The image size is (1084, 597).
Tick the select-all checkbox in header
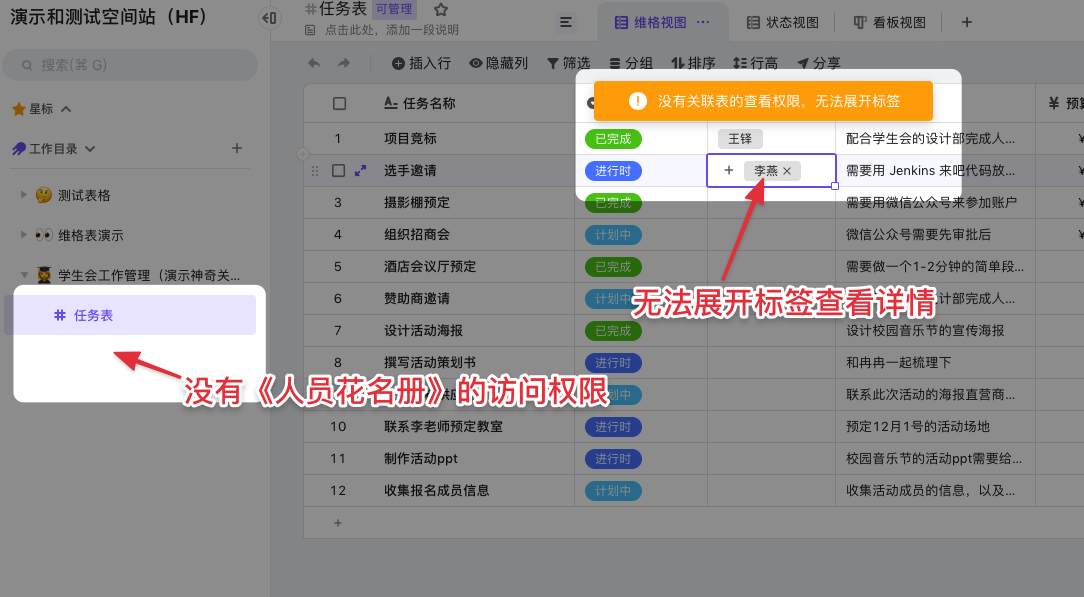point(339,104)
